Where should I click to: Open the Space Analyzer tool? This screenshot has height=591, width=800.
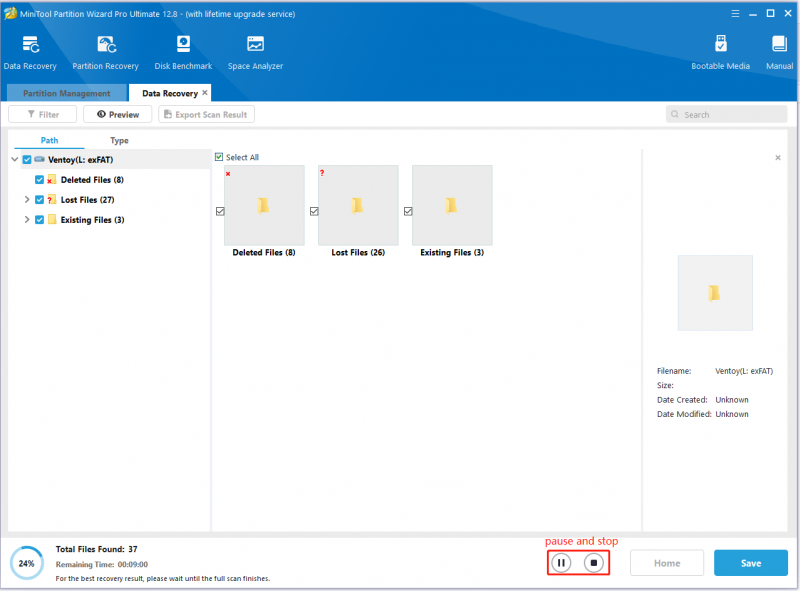click(x=255, y=53)
